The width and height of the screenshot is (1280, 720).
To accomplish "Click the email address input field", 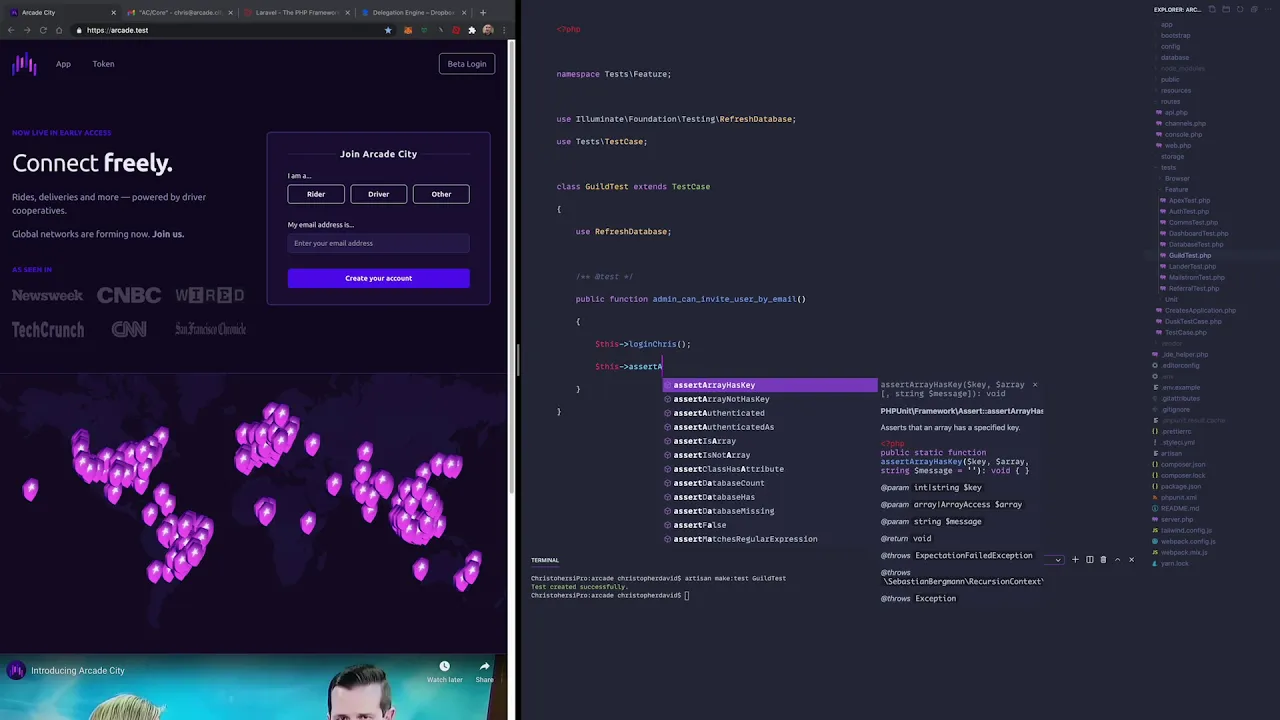I will 378,243.
